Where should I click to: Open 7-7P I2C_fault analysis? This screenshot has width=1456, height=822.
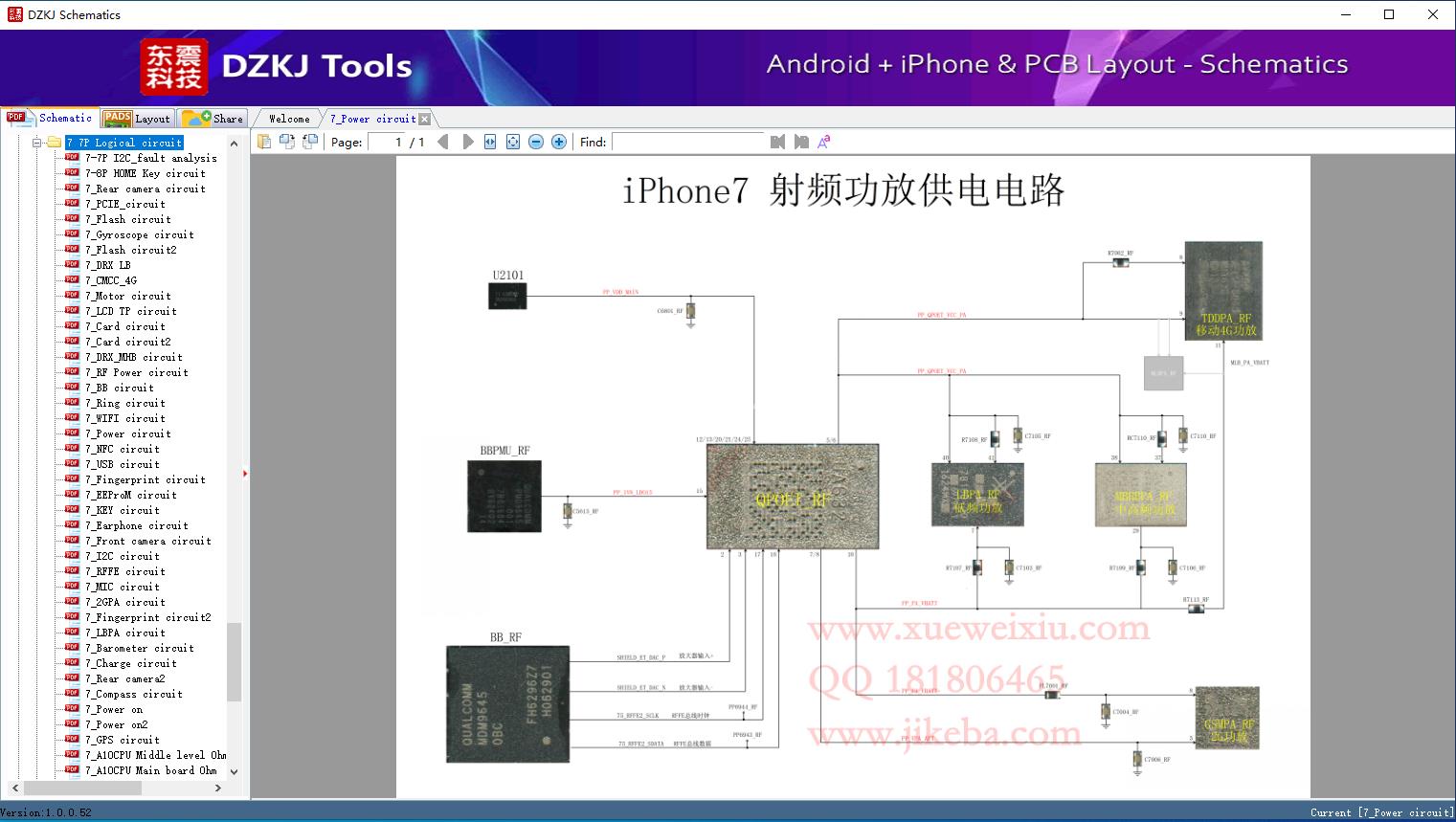coord(151,158)
